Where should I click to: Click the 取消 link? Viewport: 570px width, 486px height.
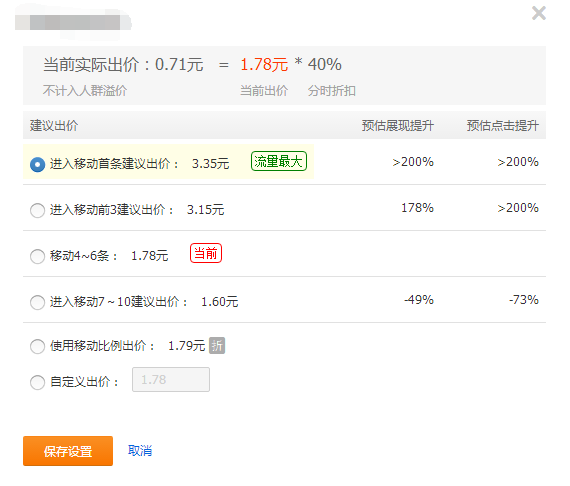(140, 451)
